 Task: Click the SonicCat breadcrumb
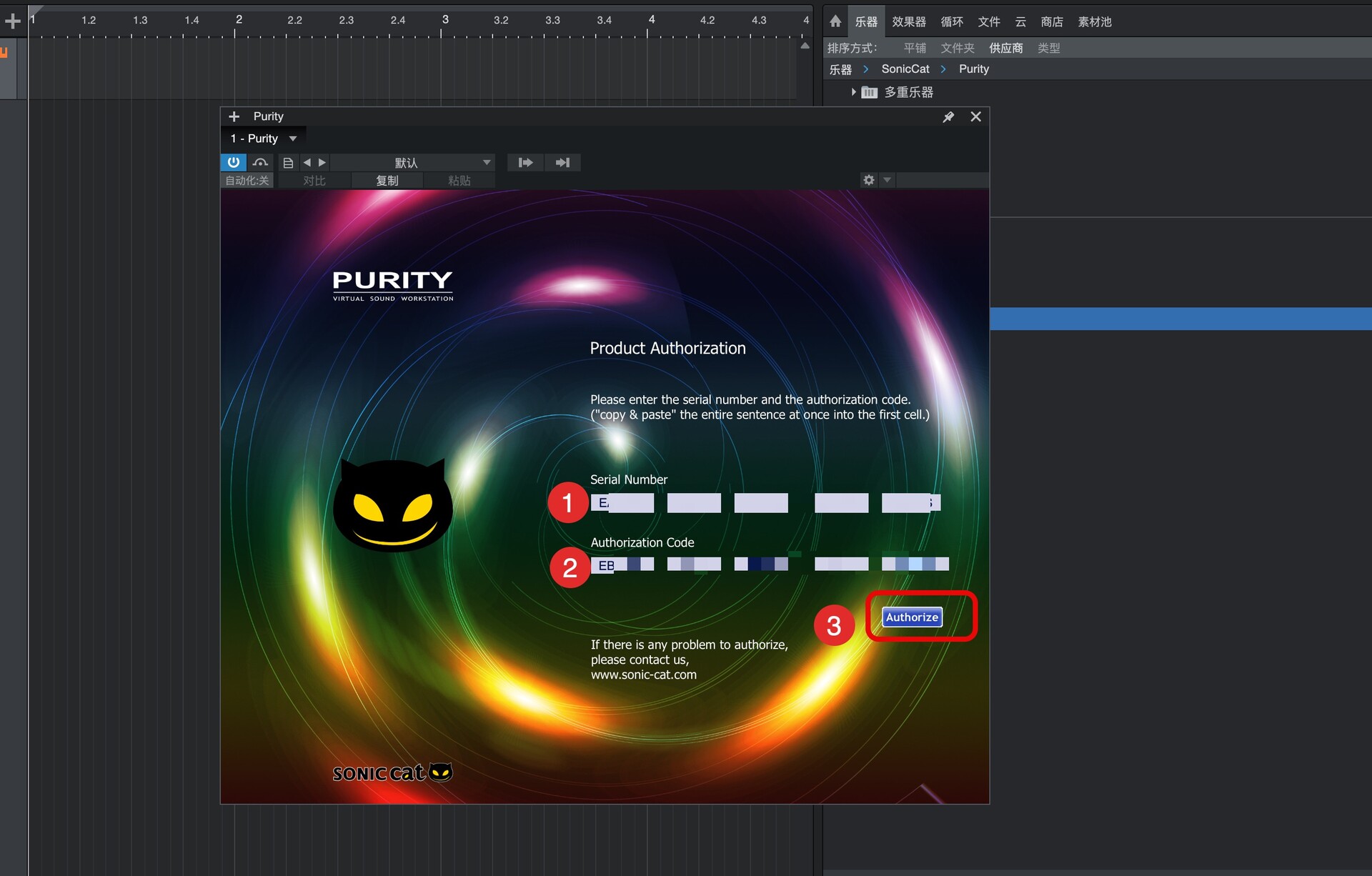(905, 69)
